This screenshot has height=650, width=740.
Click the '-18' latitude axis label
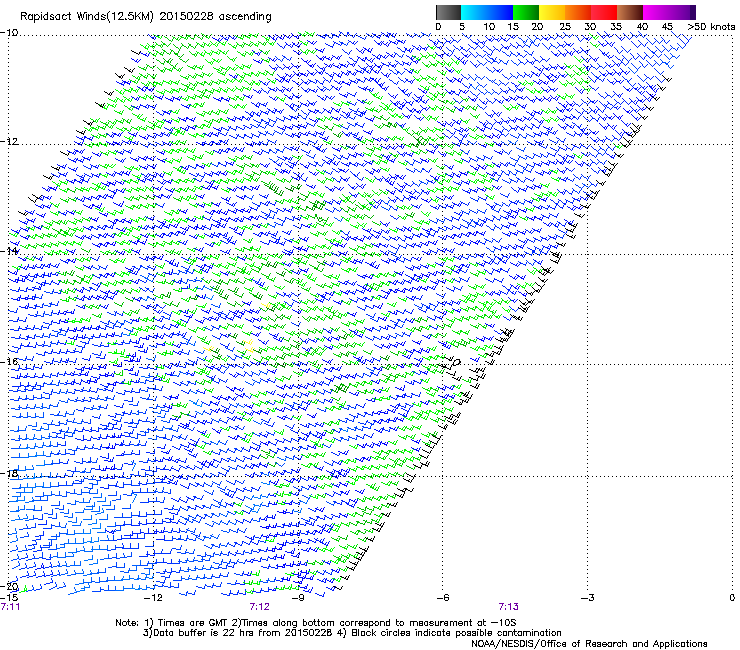click(x=9, y=473)
